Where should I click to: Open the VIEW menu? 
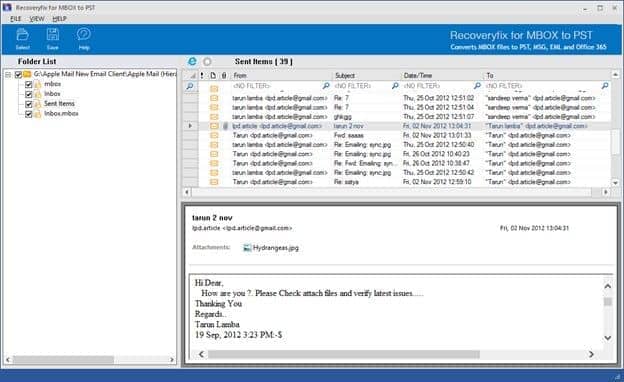coord(37,19)
